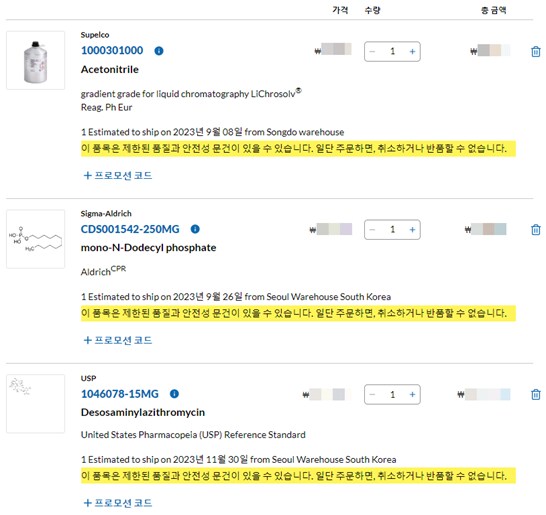Increase mono-N-Dodecyl phosphate quantity
Screen dimensions: 546x515
pos(412,230)
